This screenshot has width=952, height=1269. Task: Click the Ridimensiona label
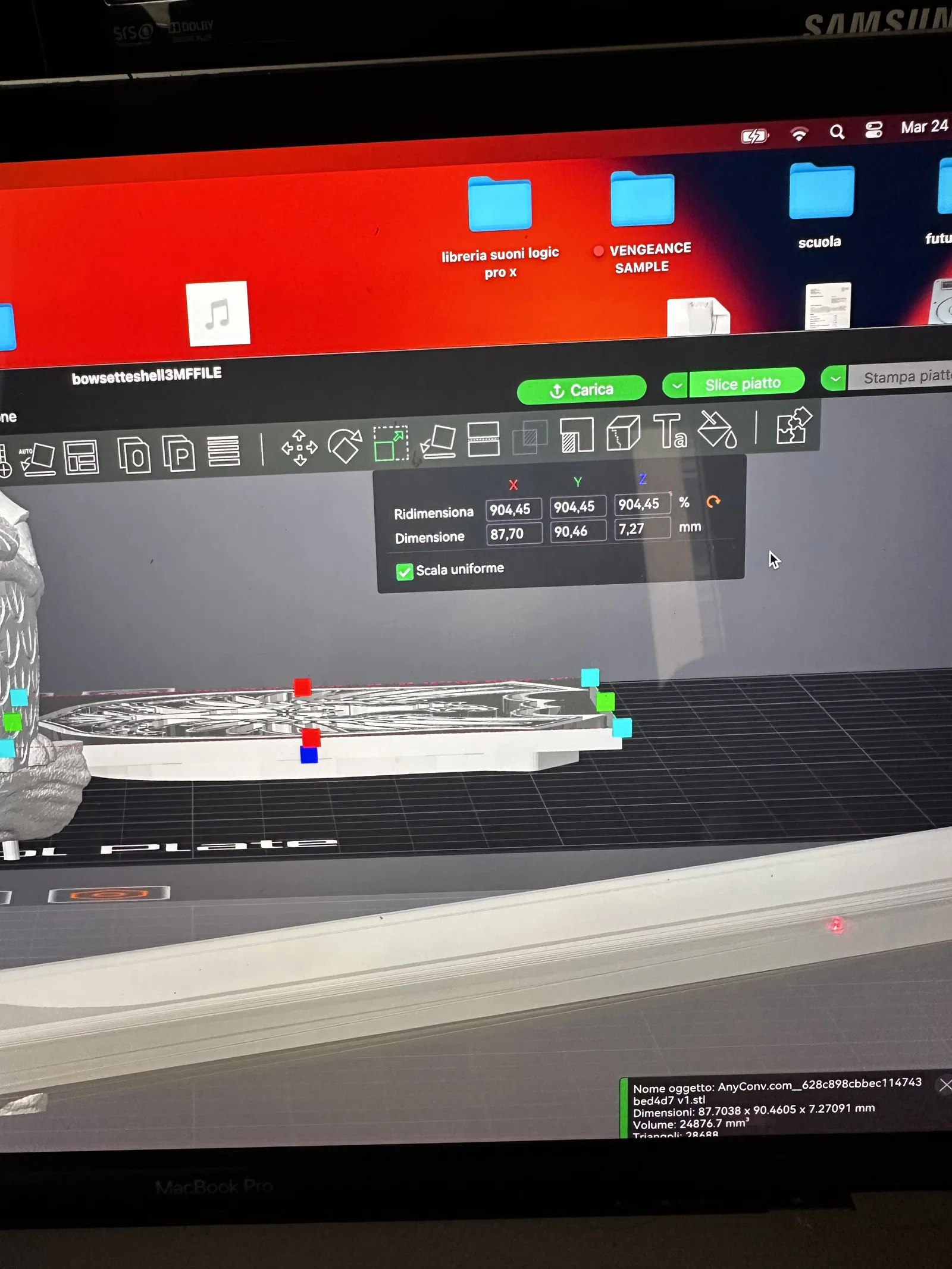tap(434, 513)
